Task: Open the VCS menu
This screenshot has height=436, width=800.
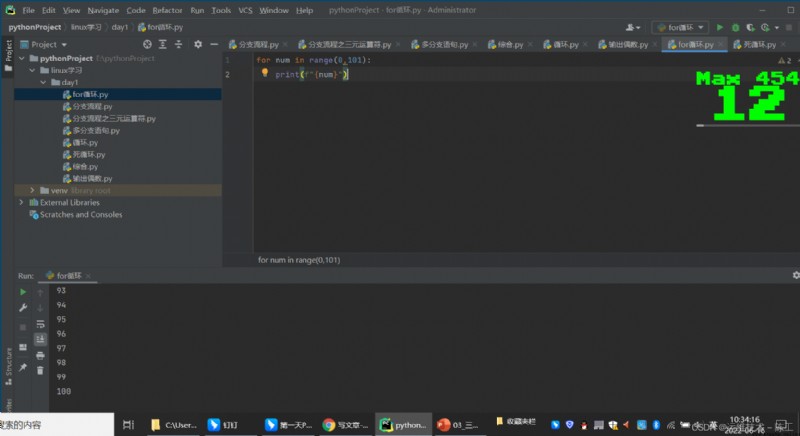Action: tap(245, 10)
